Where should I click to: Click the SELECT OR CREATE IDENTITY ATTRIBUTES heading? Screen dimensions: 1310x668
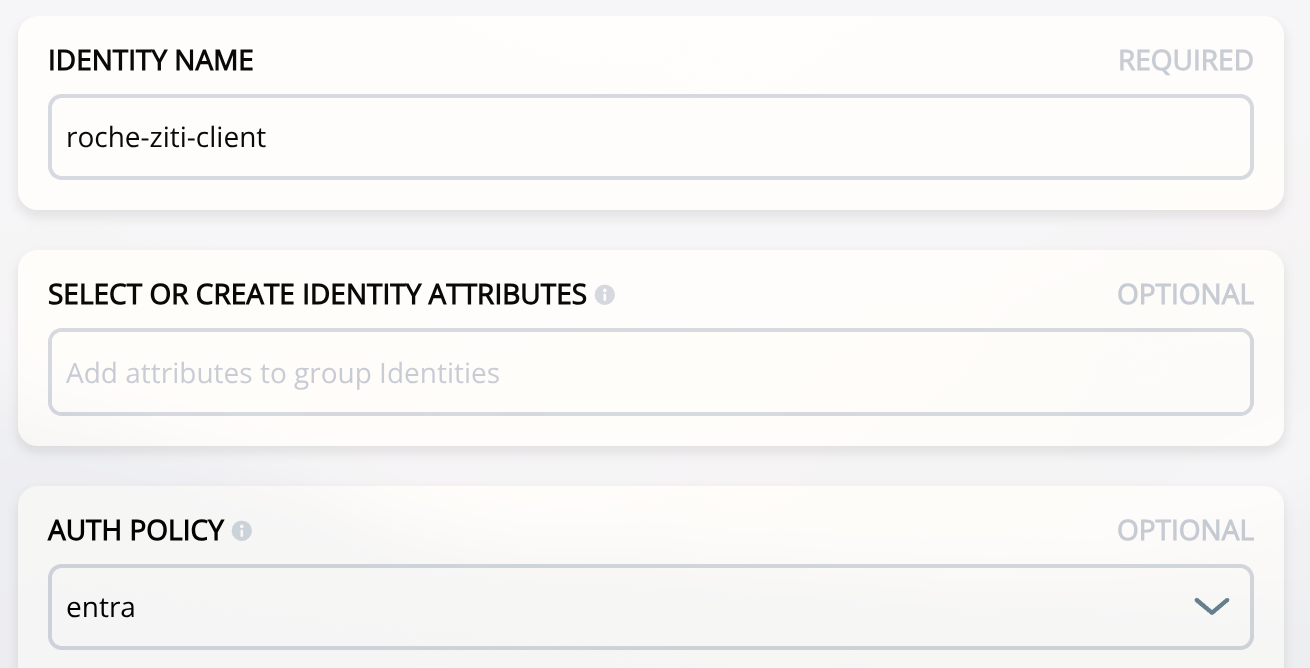point(317,295)
